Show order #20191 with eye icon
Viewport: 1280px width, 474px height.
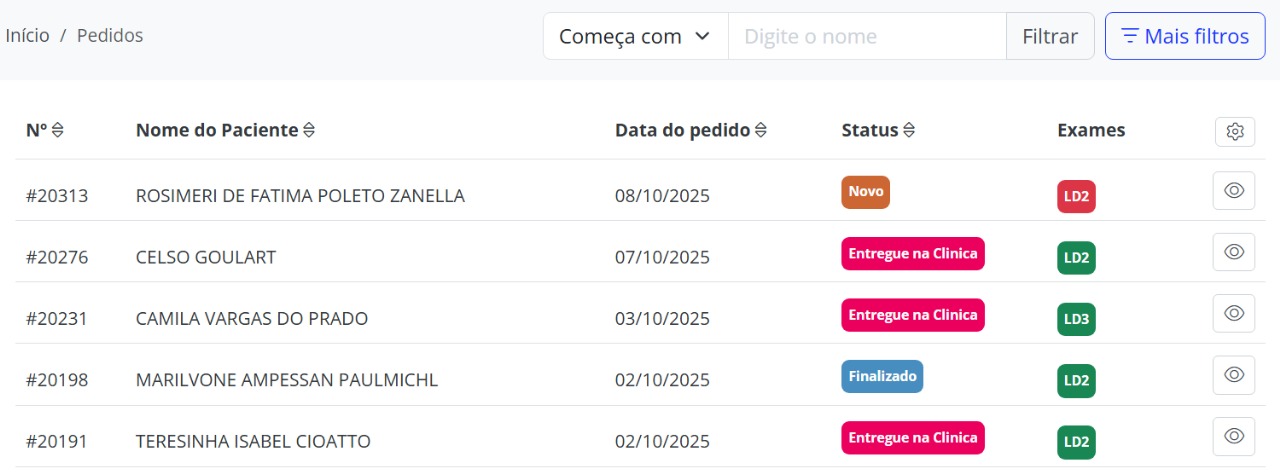tap(1234, 436)
